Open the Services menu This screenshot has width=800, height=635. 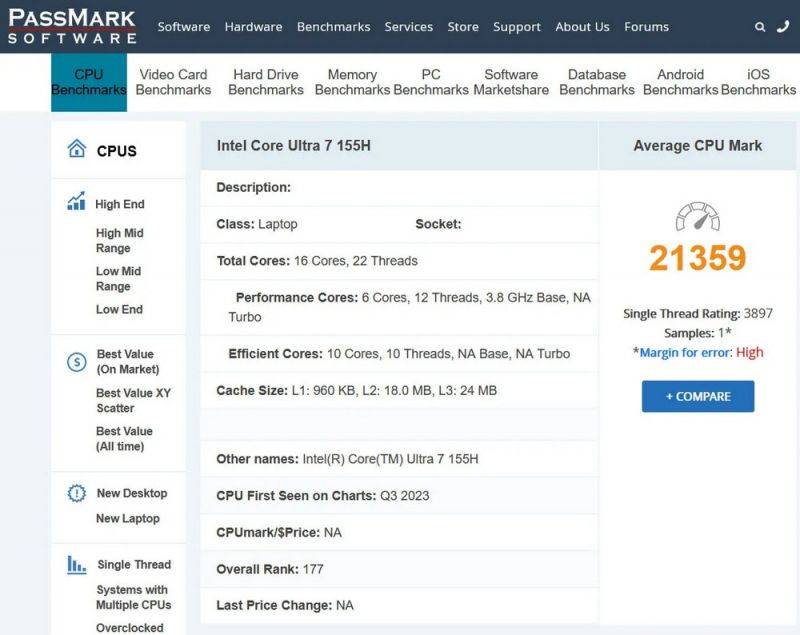tap(409, 27)
